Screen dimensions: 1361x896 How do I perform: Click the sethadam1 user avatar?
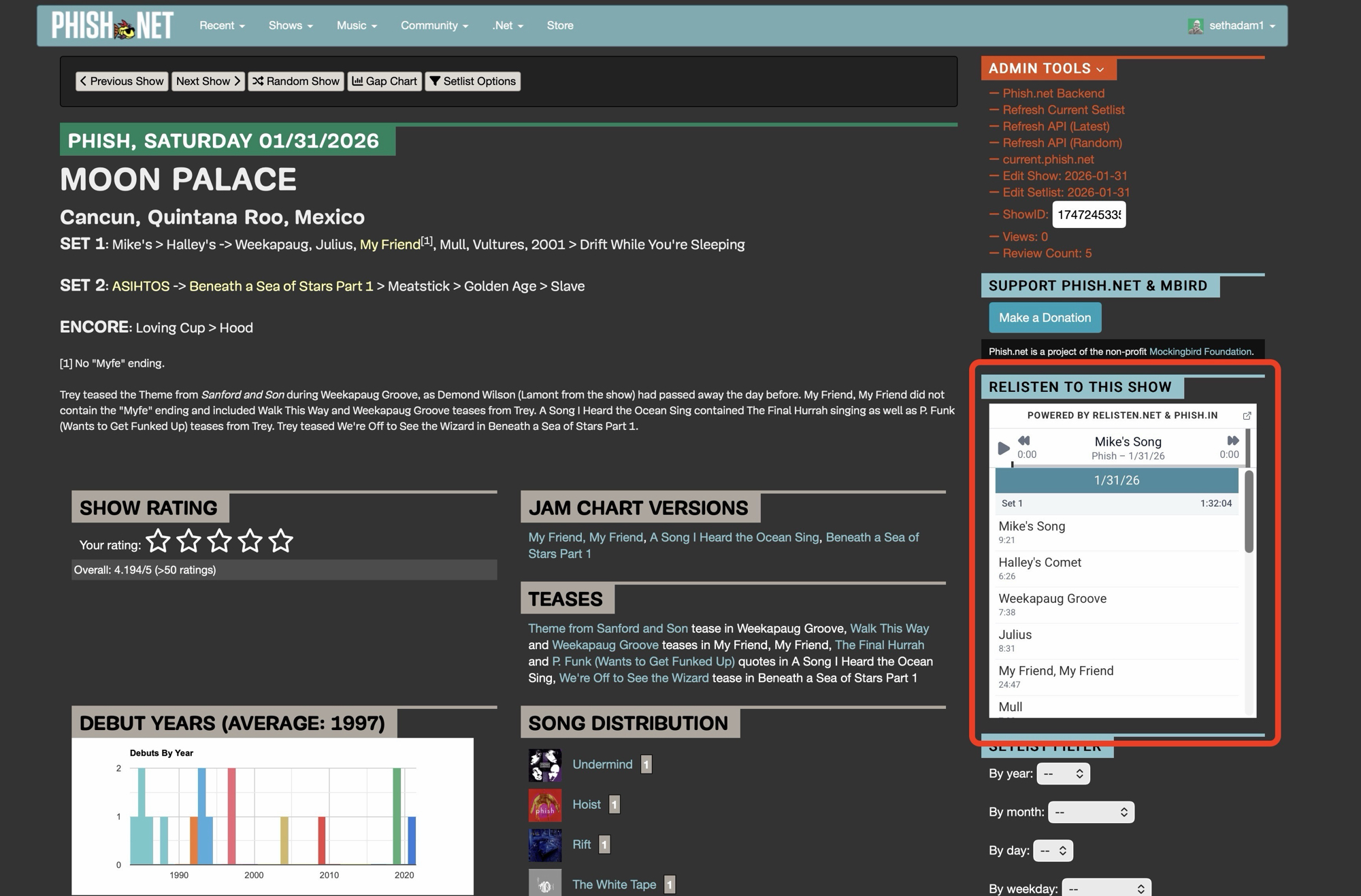pyautogui.click(x=1196, y=26)
